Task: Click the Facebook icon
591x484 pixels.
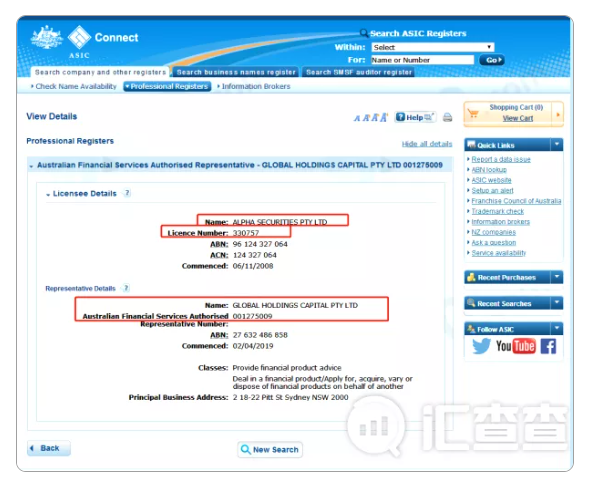Action: pos(548,346)
